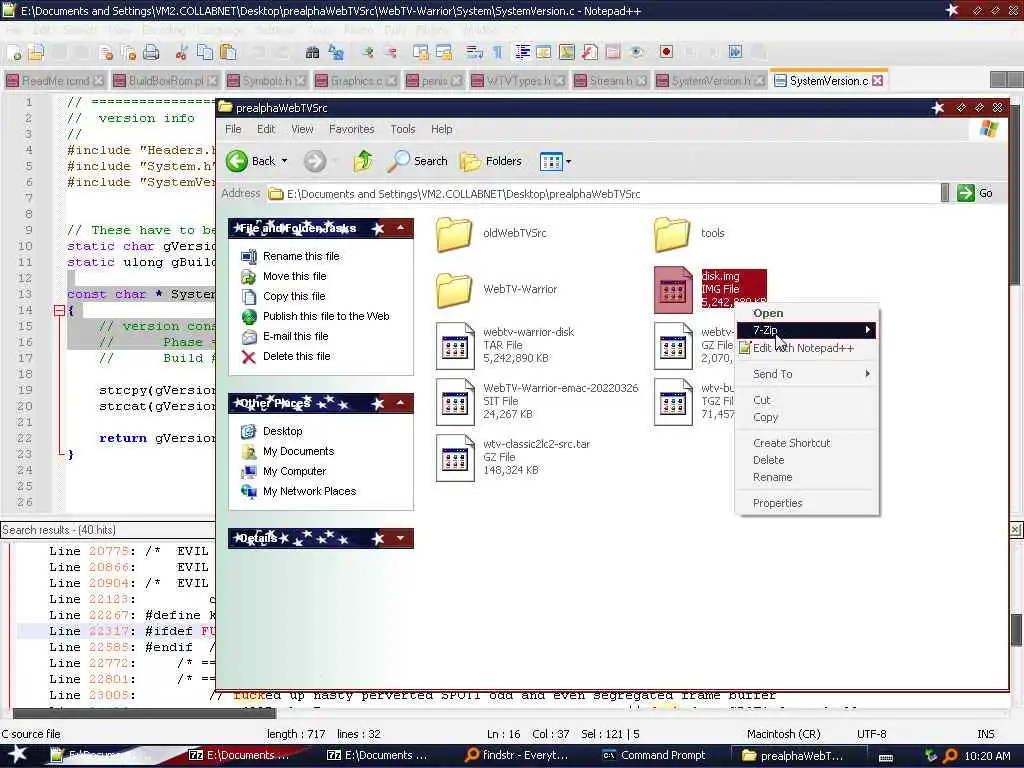Click Publish this file to the Web
Viewport: 1024px width, 768px height.
pos(326,316)
